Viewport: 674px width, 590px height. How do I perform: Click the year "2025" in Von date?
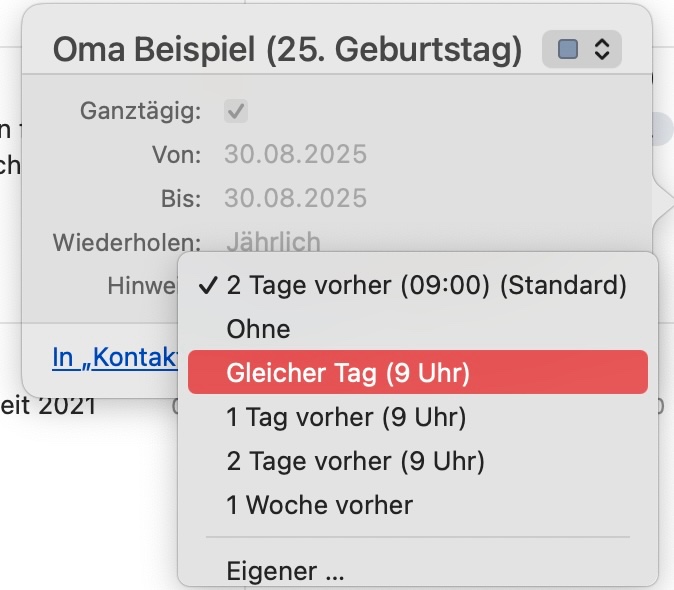335,154
